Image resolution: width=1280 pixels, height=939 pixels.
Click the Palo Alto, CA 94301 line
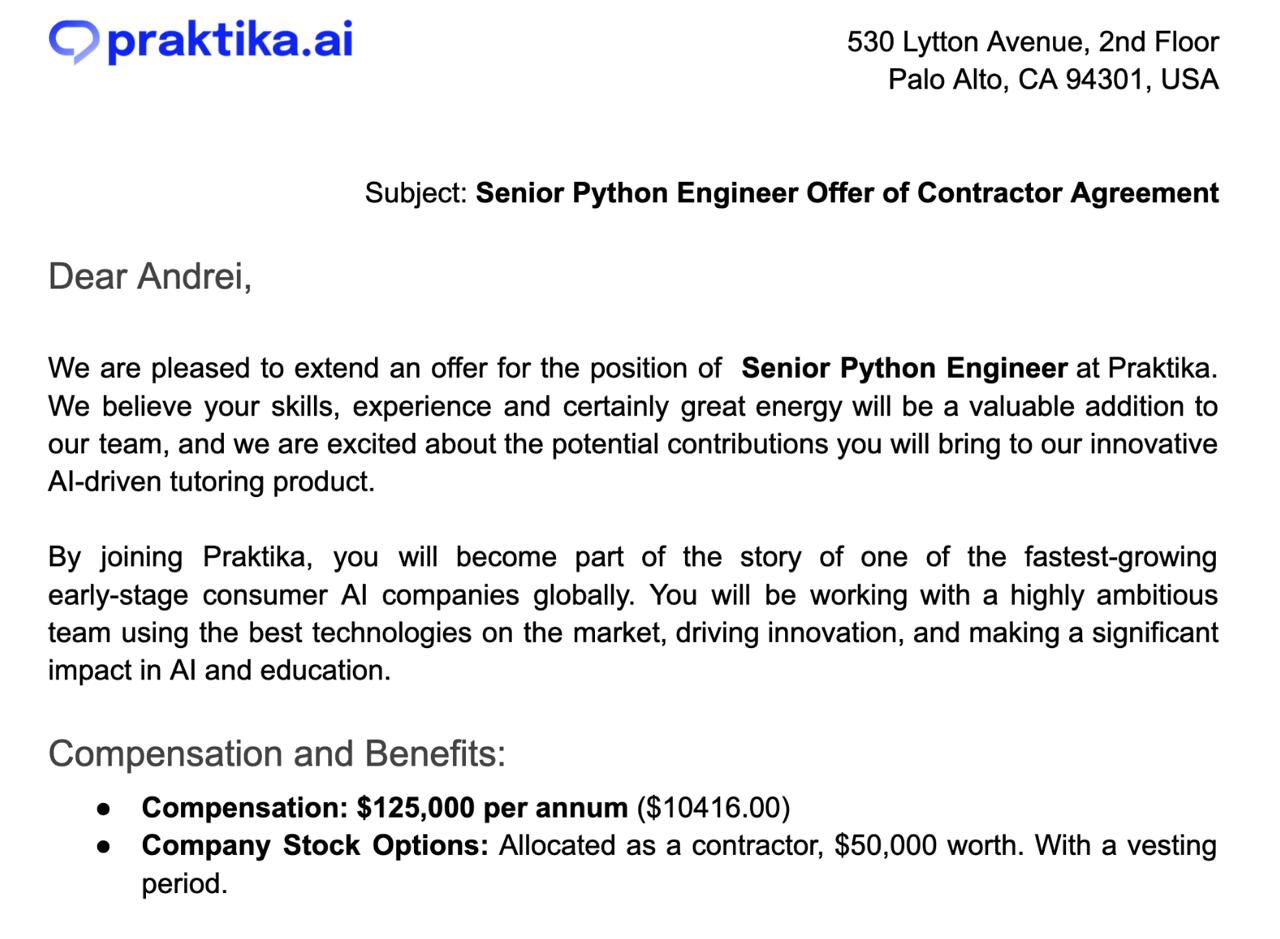pos(1053,80)
